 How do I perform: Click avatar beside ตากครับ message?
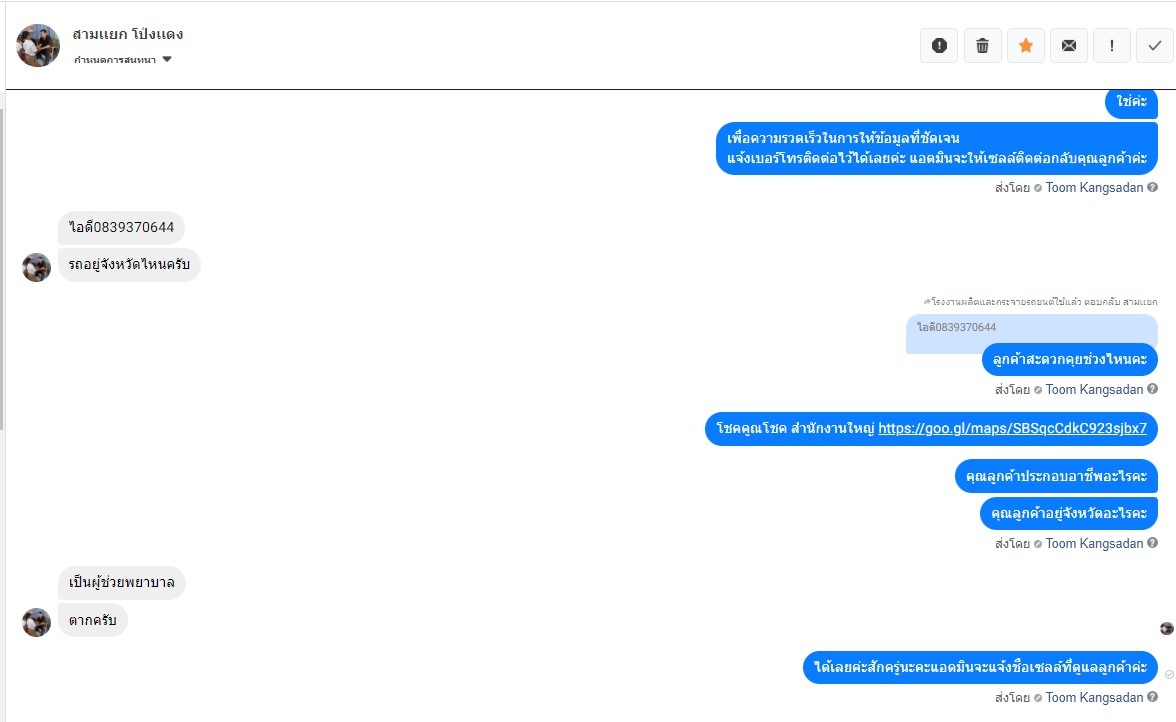click(37, 622)
